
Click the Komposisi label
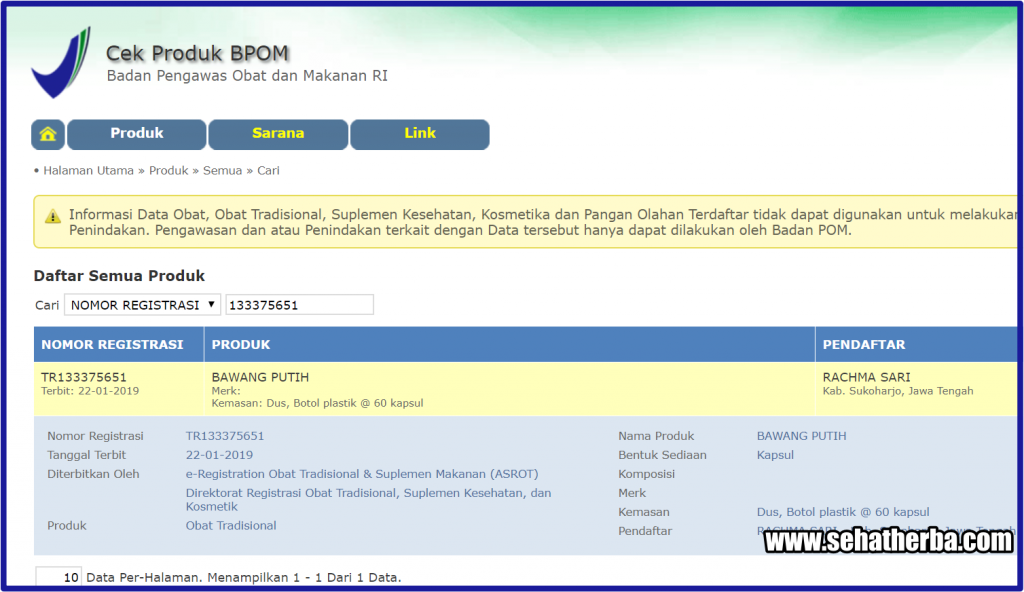(x=647, y=474)
